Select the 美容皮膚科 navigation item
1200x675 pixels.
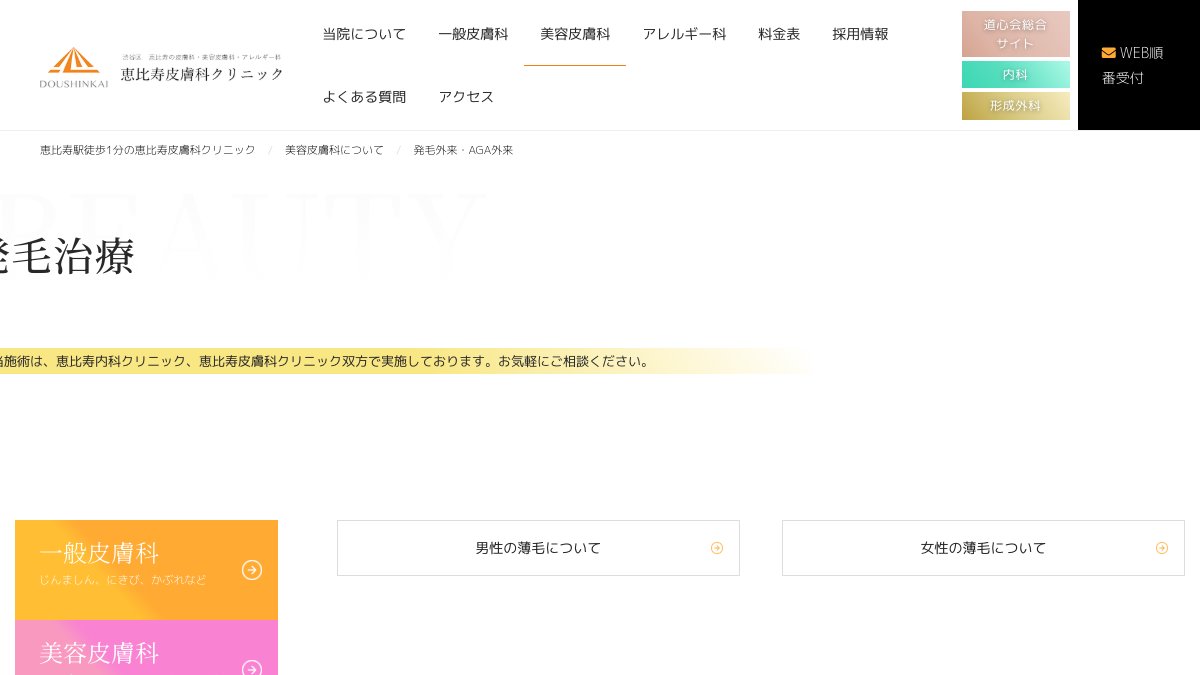(575, 34)
